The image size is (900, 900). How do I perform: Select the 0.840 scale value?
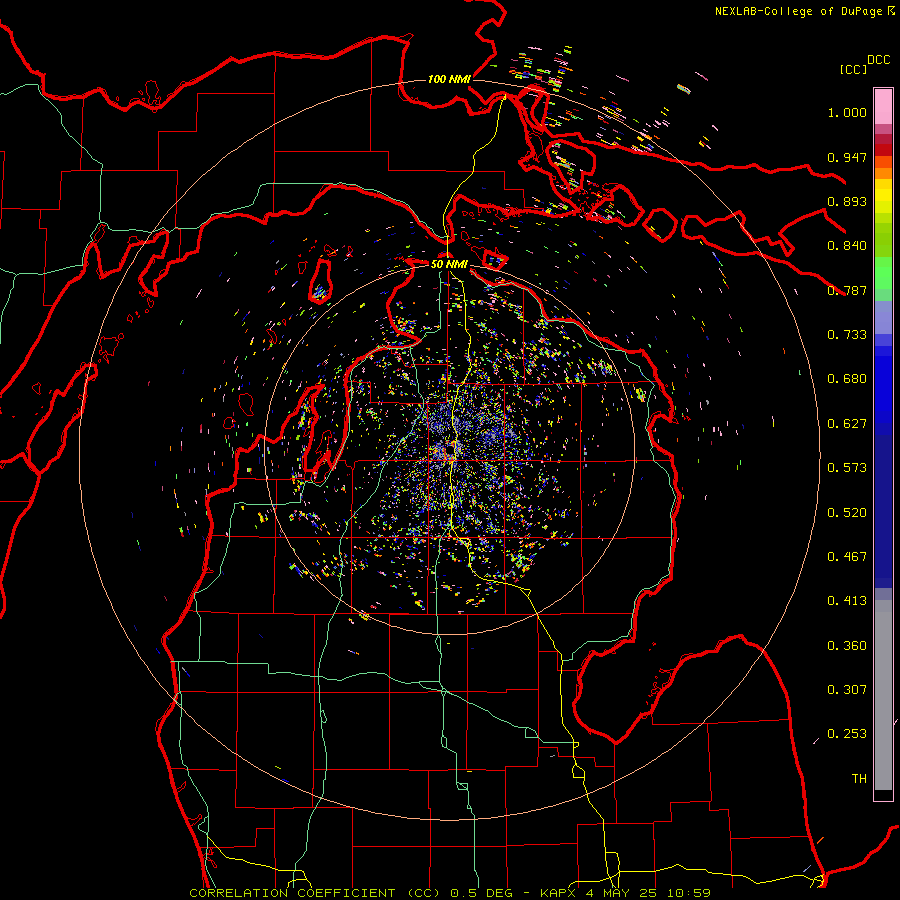click(x=847, y=246)
